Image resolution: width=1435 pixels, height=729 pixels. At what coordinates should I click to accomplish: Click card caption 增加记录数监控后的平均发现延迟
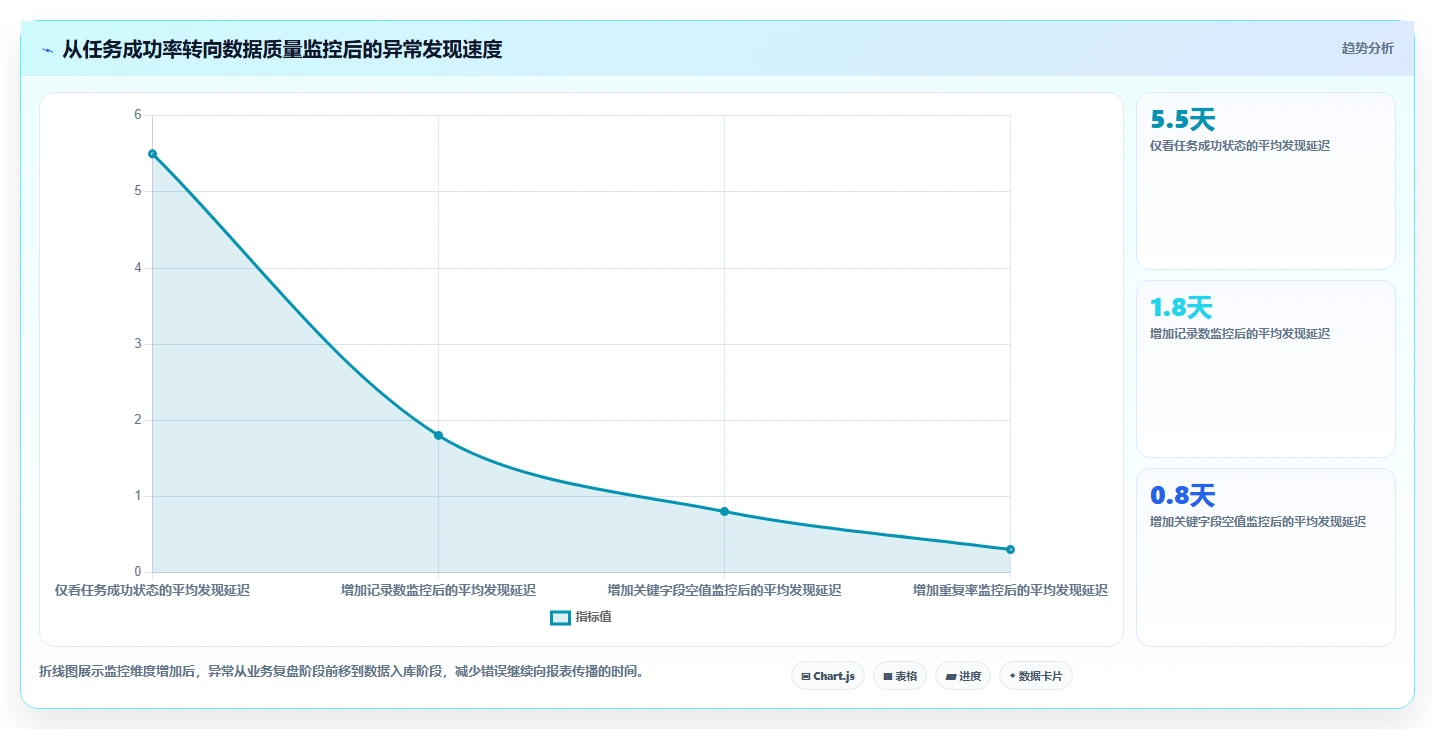[x=1240, y=334]
